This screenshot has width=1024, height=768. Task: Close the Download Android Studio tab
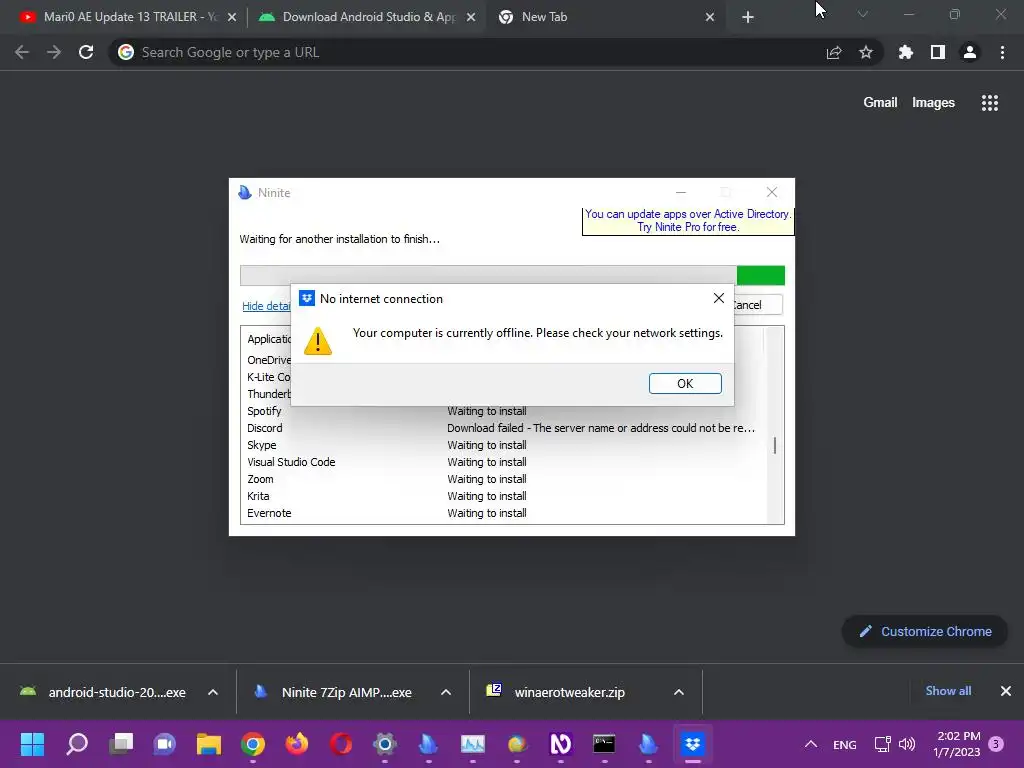(x=471, y=18)
